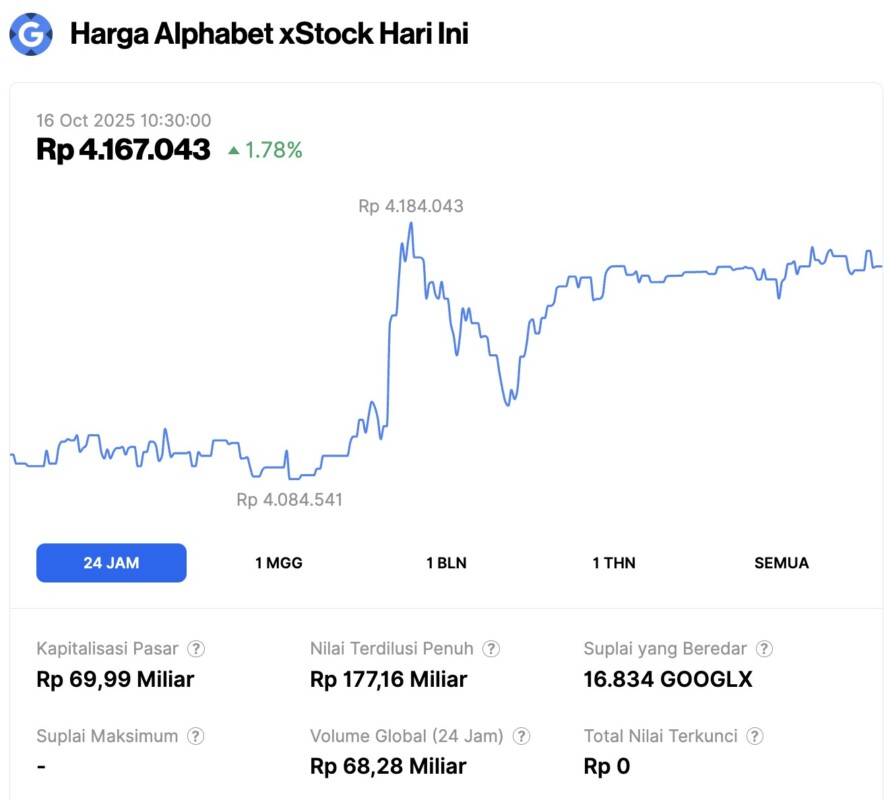Click help icon beside Kapitalisasi Pasar
The height and width of the screenshot is (800, 888).
tap(197, 648)
